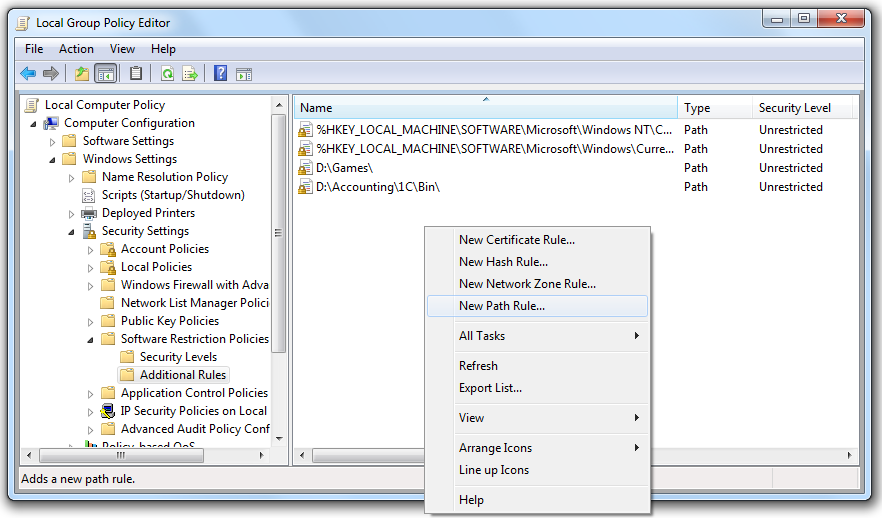
Task: Select Advanced Audit Policy Configuration item
Action: point(195,429)
